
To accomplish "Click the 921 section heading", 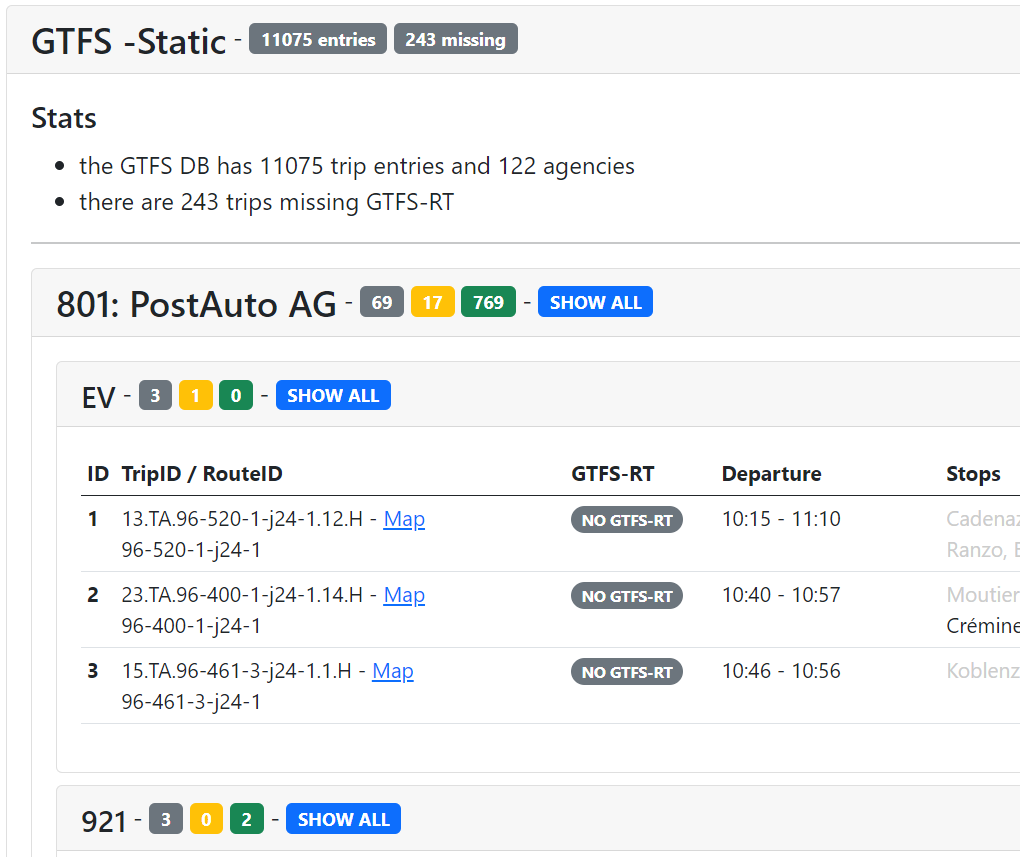I will [104, 821].
